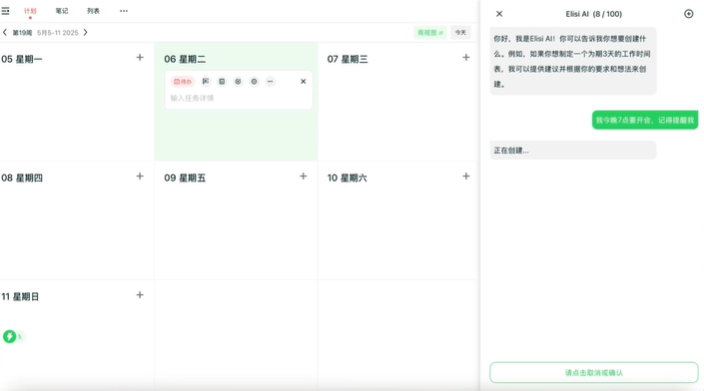
Task: Click the Elisi AI target icon
Action: click(x=689, y=14)
